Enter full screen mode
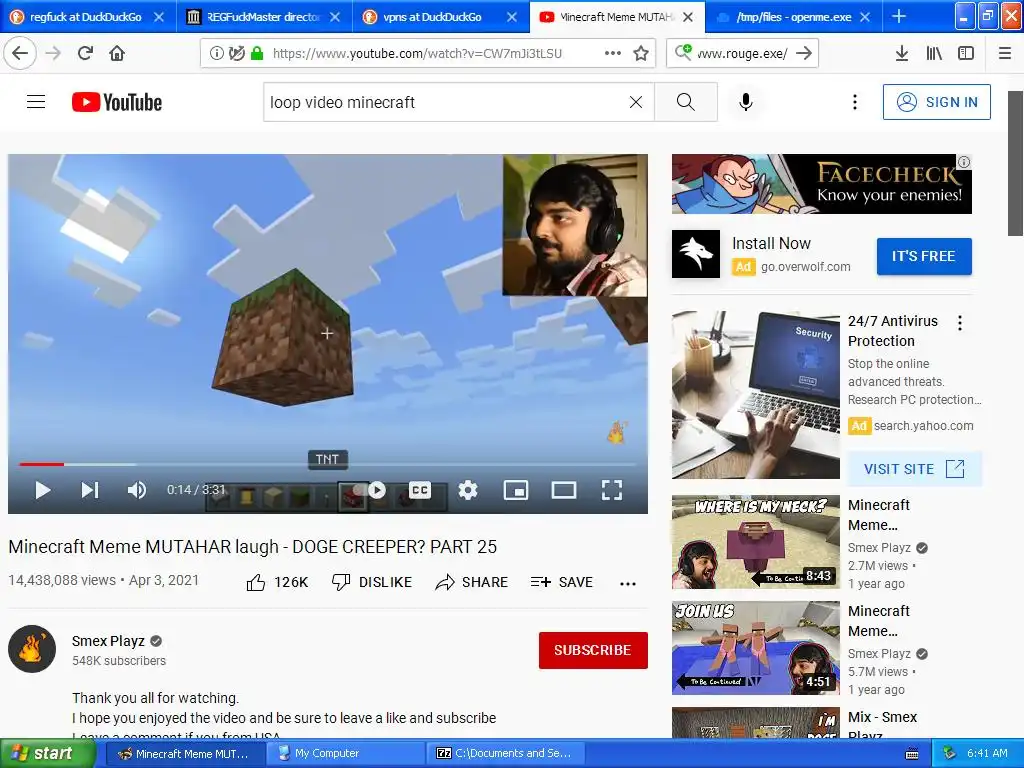Image resolution: width=1024 pixels, height=768 pixels. click(x=611, y=490)
